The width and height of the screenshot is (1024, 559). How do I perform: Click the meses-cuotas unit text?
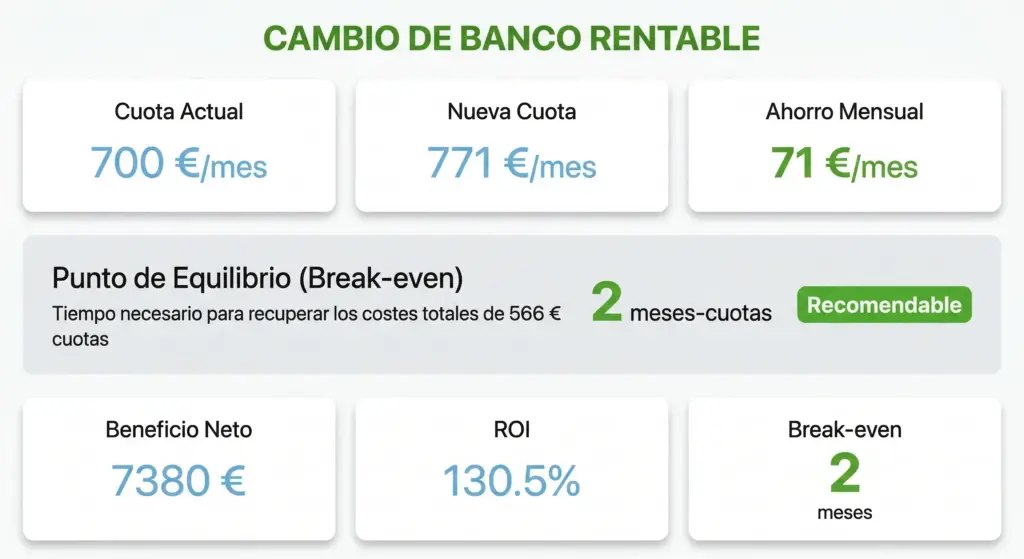[701, 313]
